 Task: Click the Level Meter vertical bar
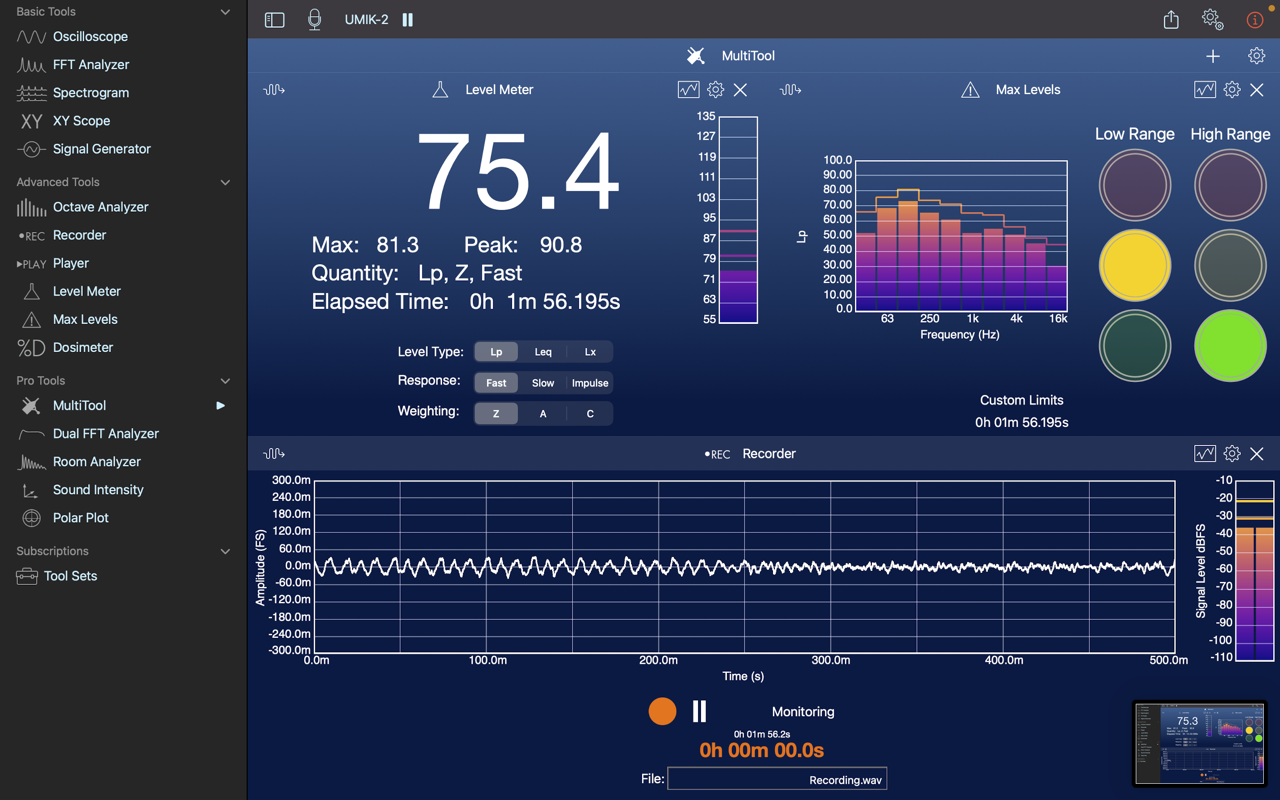click(x=739, y=220)
